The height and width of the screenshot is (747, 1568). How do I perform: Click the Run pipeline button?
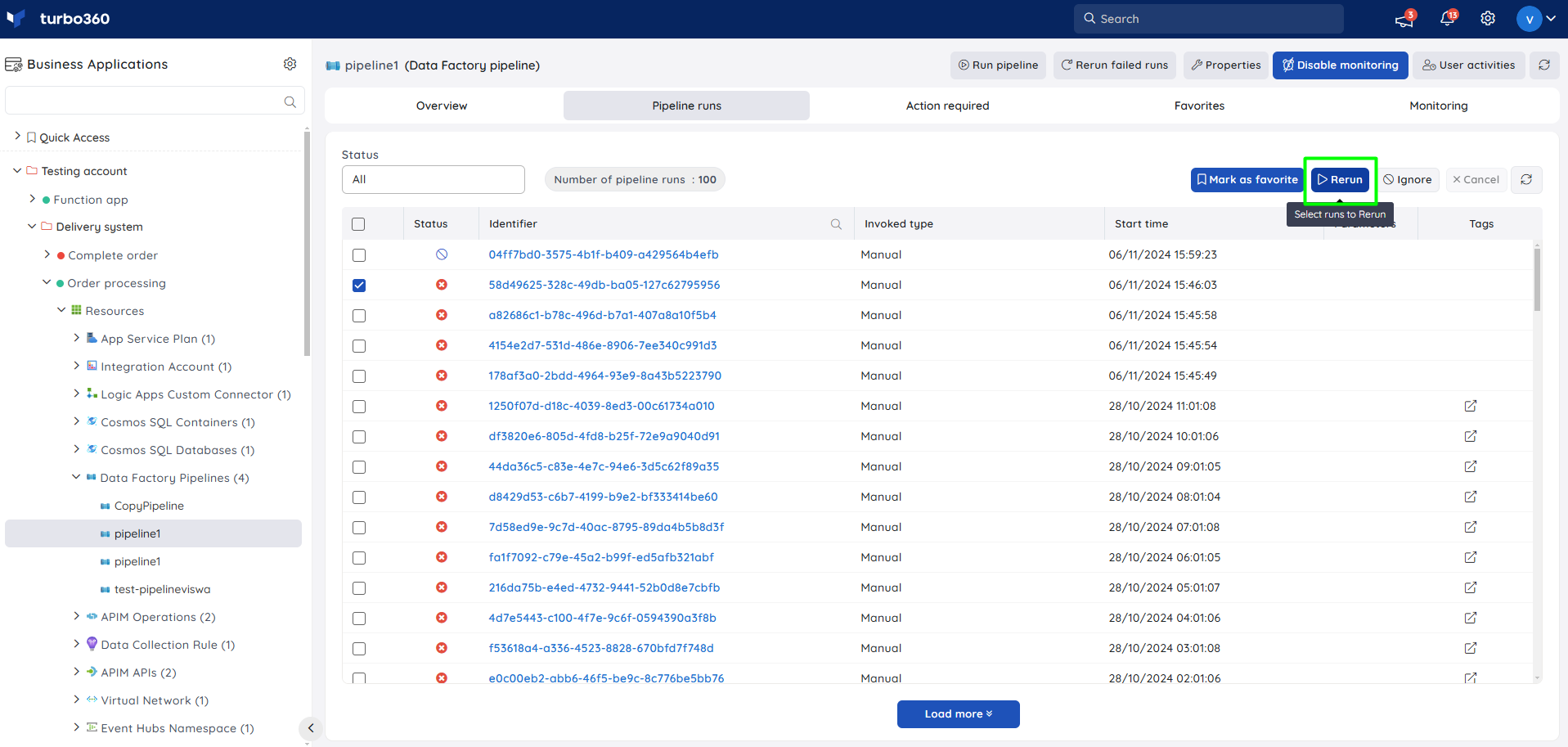pos(998,65)
